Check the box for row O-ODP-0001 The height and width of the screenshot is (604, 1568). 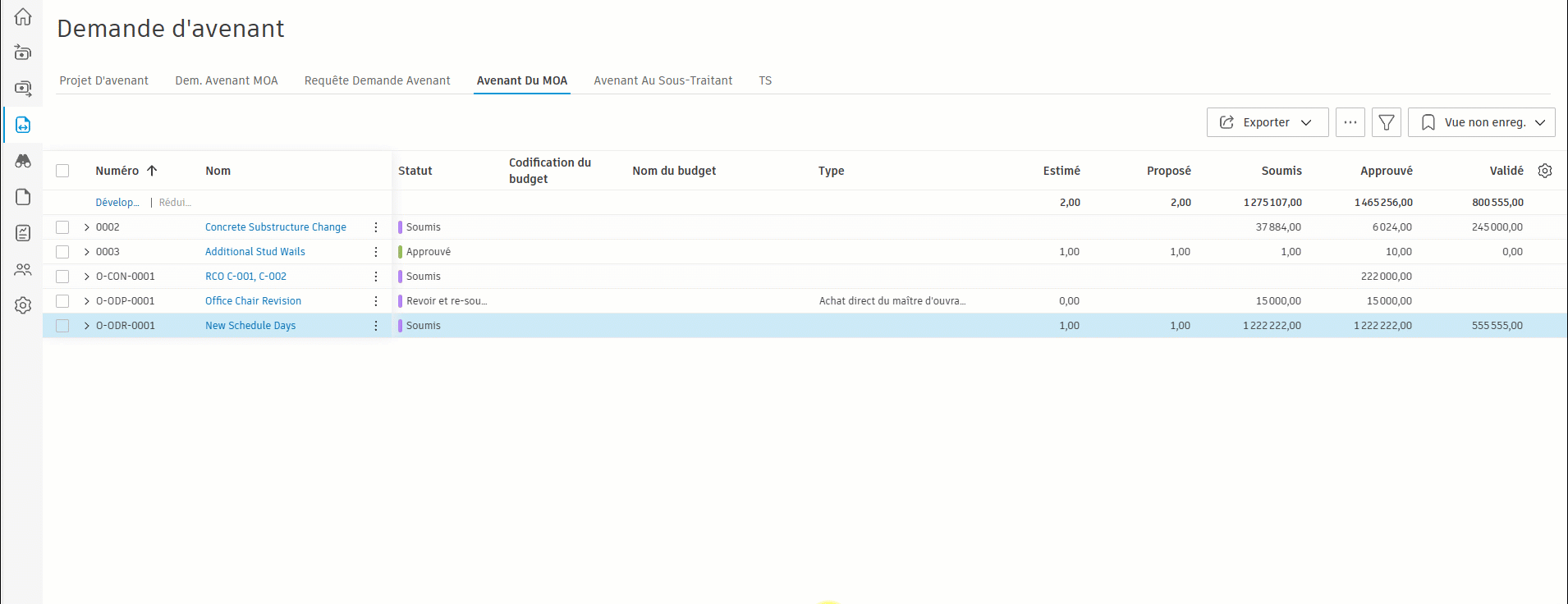pos(62,301)
